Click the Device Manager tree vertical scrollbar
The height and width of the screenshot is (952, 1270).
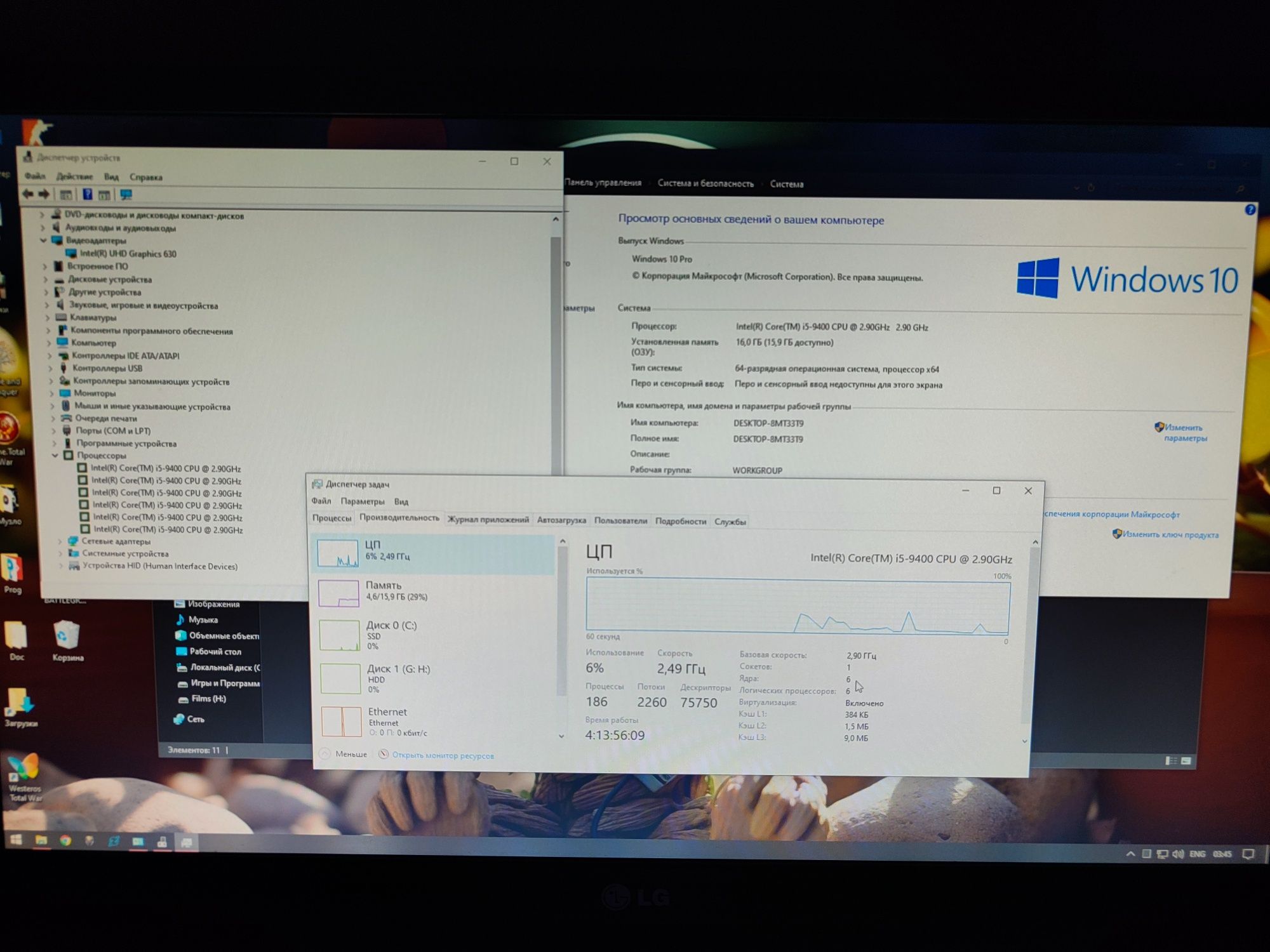pyautogui.click(x=556, y=355)
